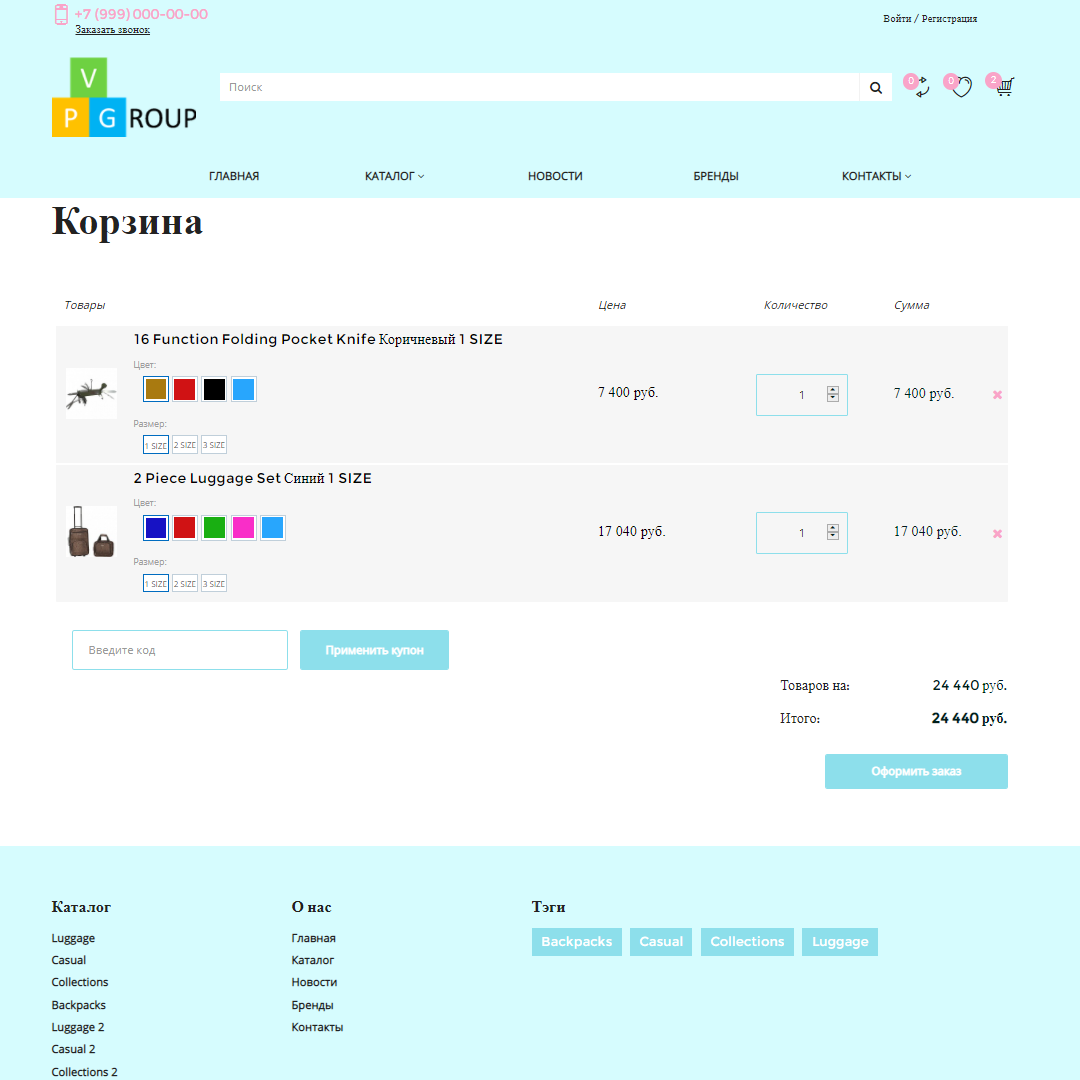Viewport: 1080px width, 1080px height.
Task: Go to Новости in navigation
Action: pyautogui.click(x=555, y=176)
